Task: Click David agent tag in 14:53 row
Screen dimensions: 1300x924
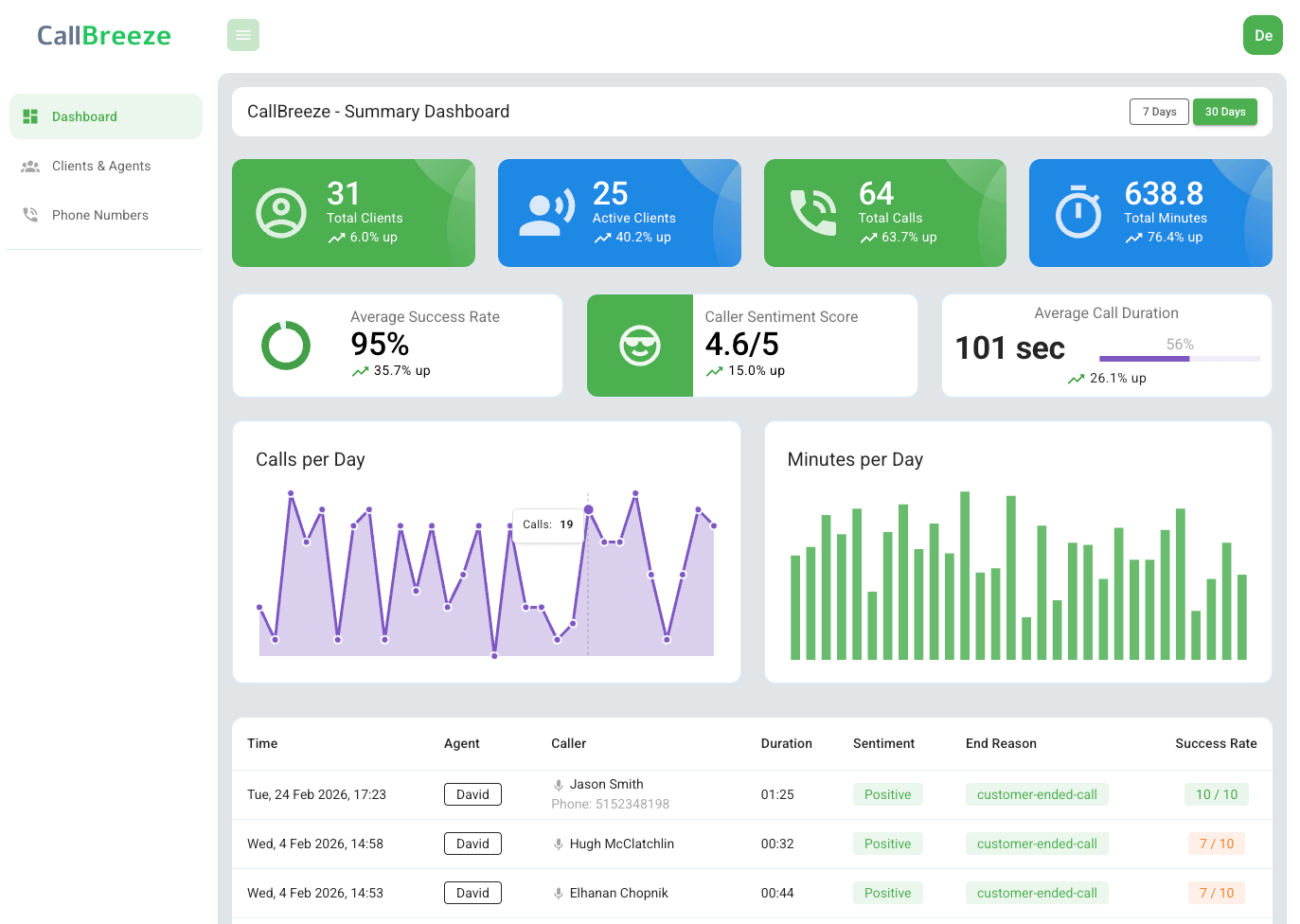Action: 472,893
